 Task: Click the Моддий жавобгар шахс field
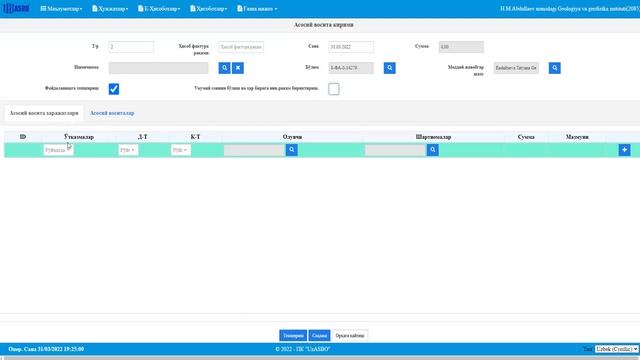(x=516, y=68)
